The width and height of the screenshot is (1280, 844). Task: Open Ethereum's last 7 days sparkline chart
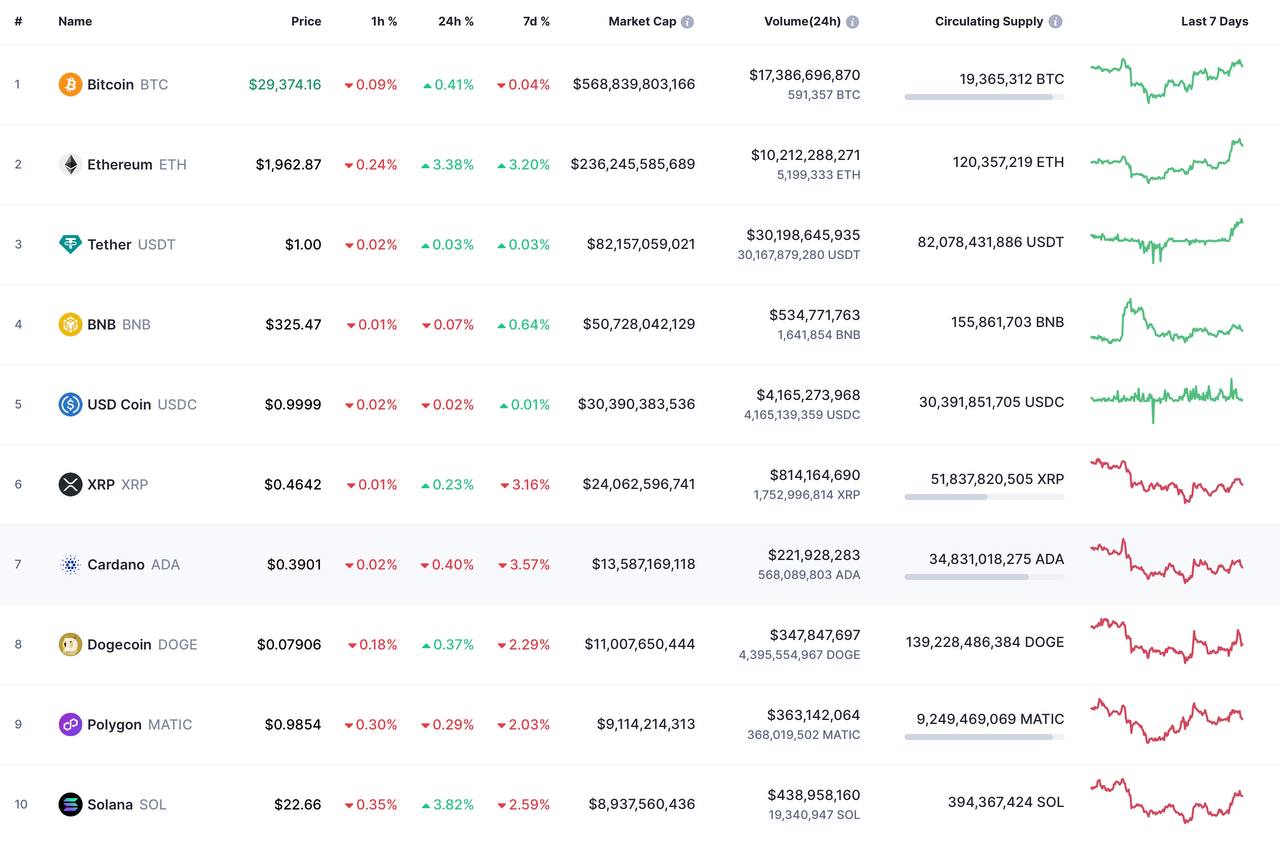coord(1166,161)
